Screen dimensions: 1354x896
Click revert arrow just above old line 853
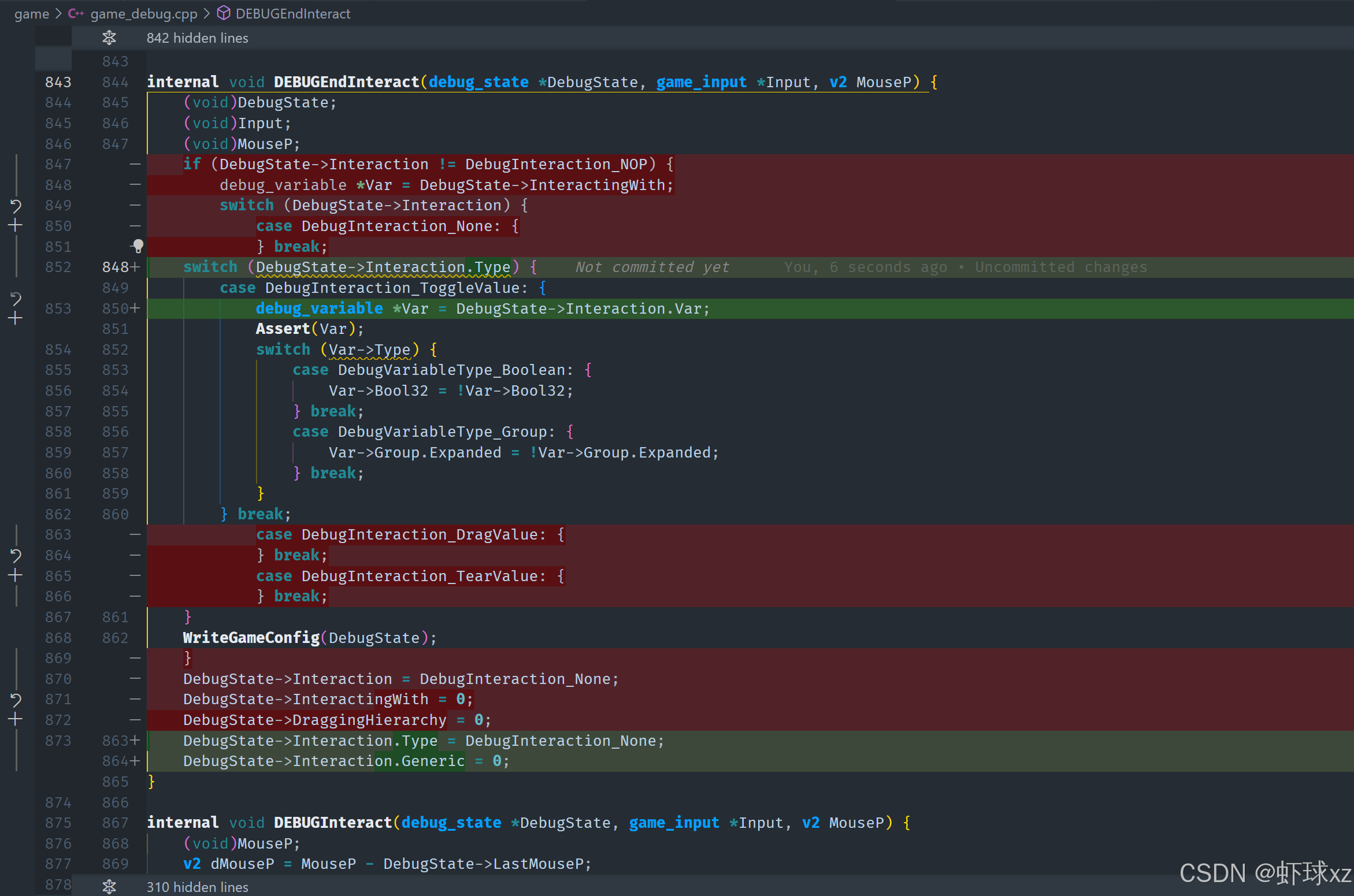(x=16, y=298)
